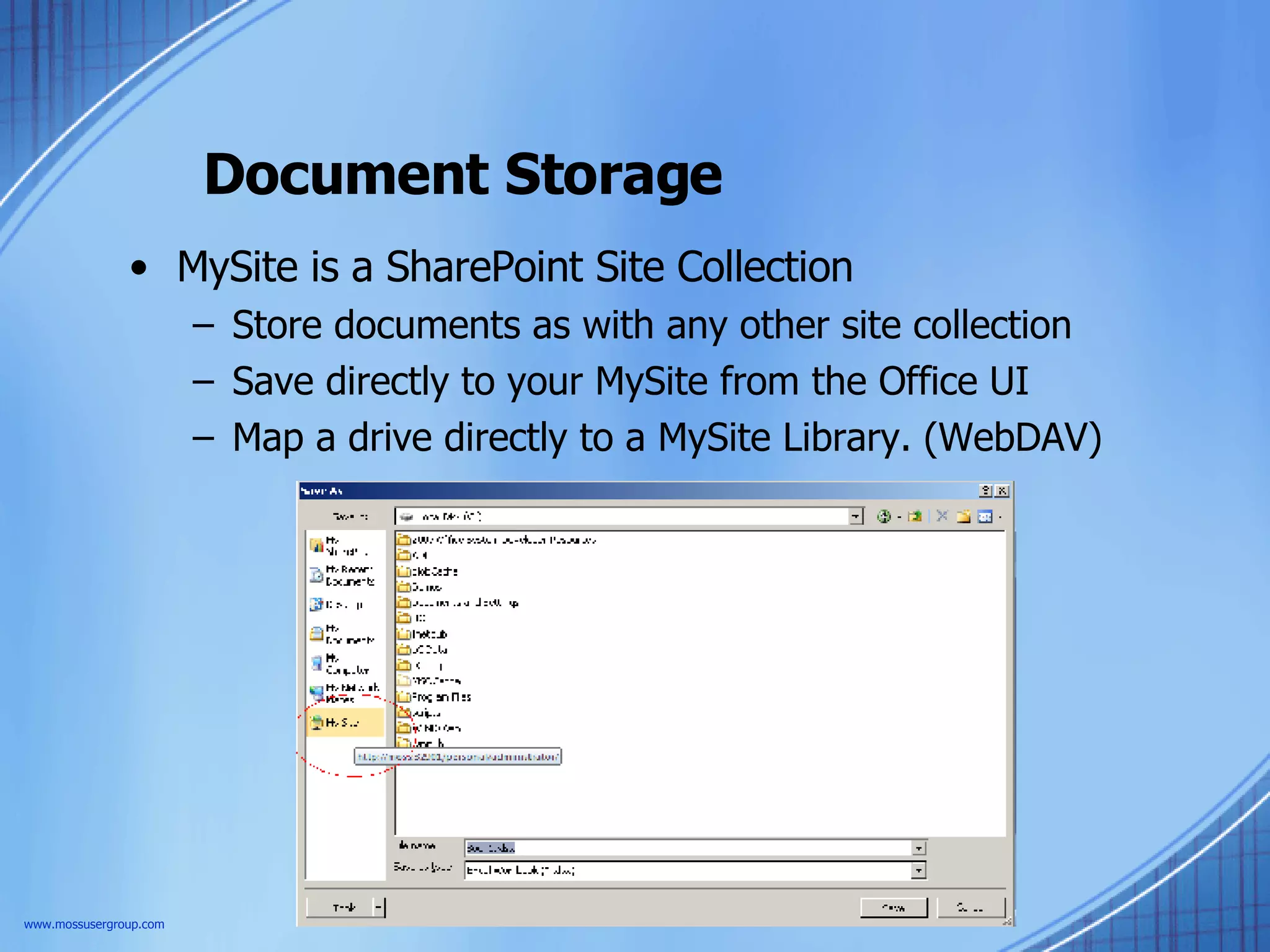Viewport: 1270px width, 952px height.
Task: Click the Up One Level folder icon
Action: click(915, 516)
